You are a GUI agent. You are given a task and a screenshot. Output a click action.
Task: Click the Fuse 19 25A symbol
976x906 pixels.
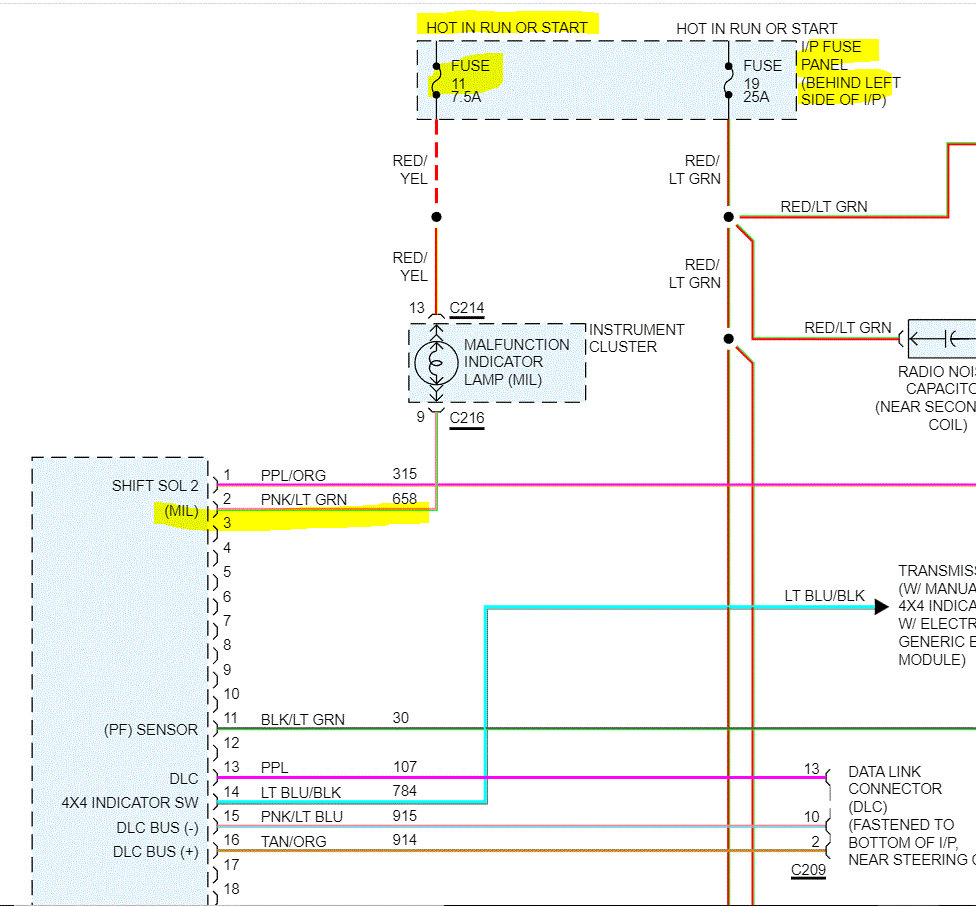pyautogui.click(x=728, y=80)
